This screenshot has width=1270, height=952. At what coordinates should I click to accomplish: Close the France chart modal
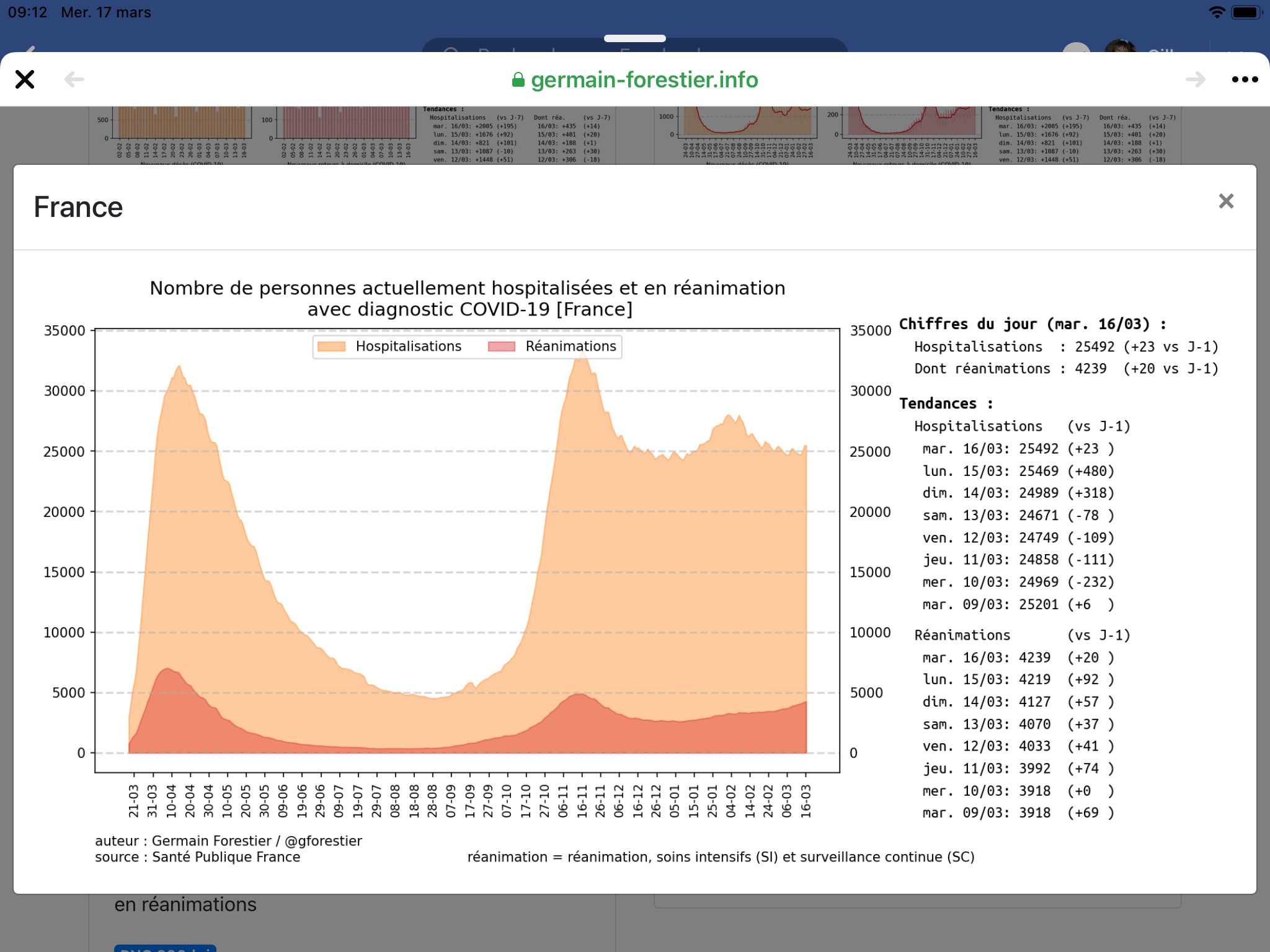point(1225,201)
